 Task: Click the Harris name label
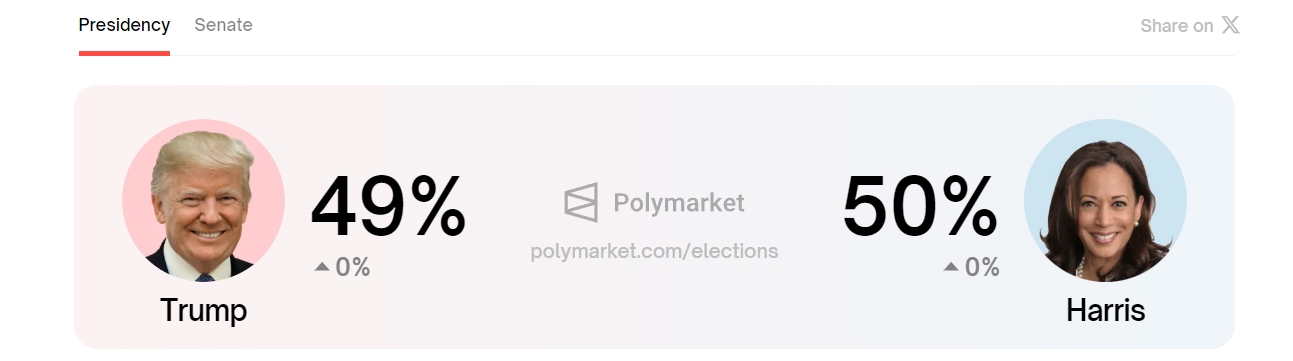coord(1105,310)
